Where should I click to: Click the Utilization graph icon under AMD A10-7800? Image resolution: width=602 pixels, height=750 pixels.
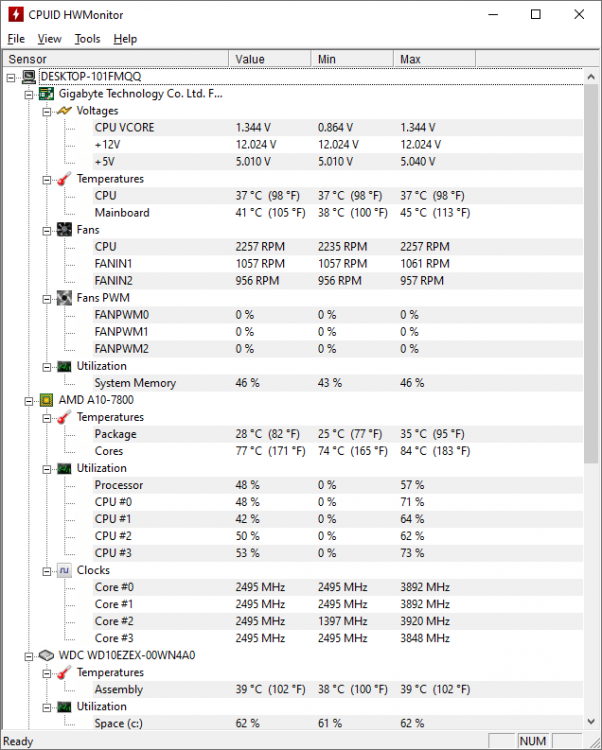click(64, 468)
